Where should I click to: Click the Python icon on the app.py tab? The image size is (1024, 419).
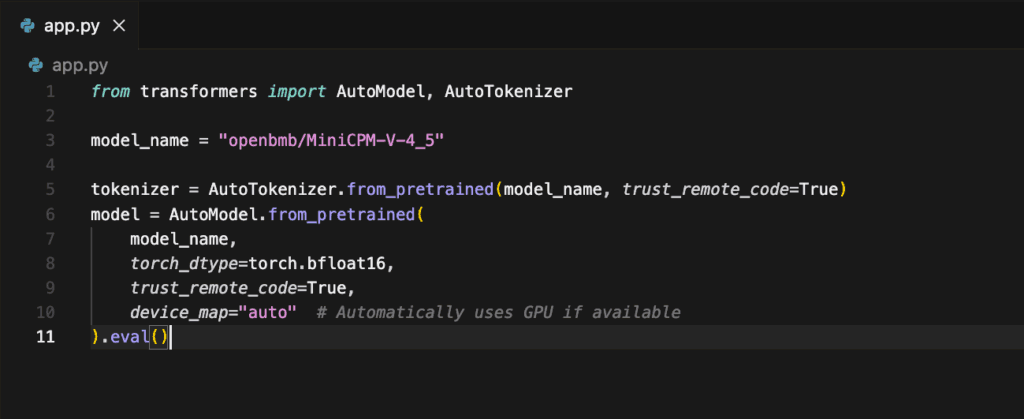coord(27,26)
